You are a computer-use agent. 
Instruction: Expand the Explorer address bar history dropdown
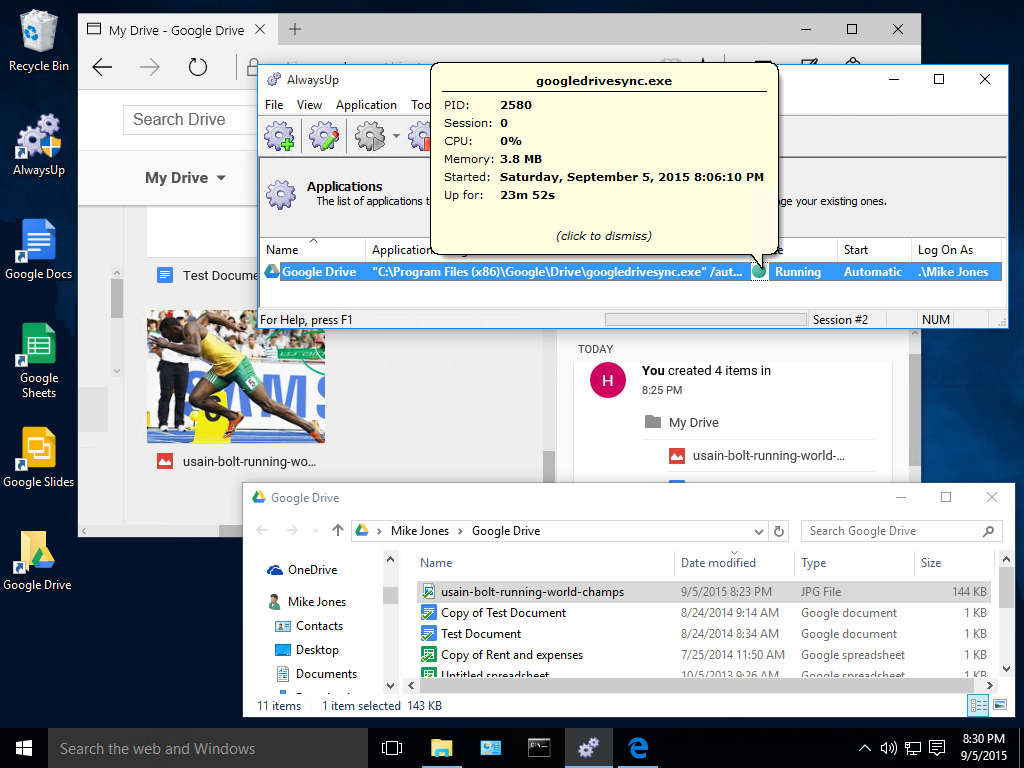point(758,532)
